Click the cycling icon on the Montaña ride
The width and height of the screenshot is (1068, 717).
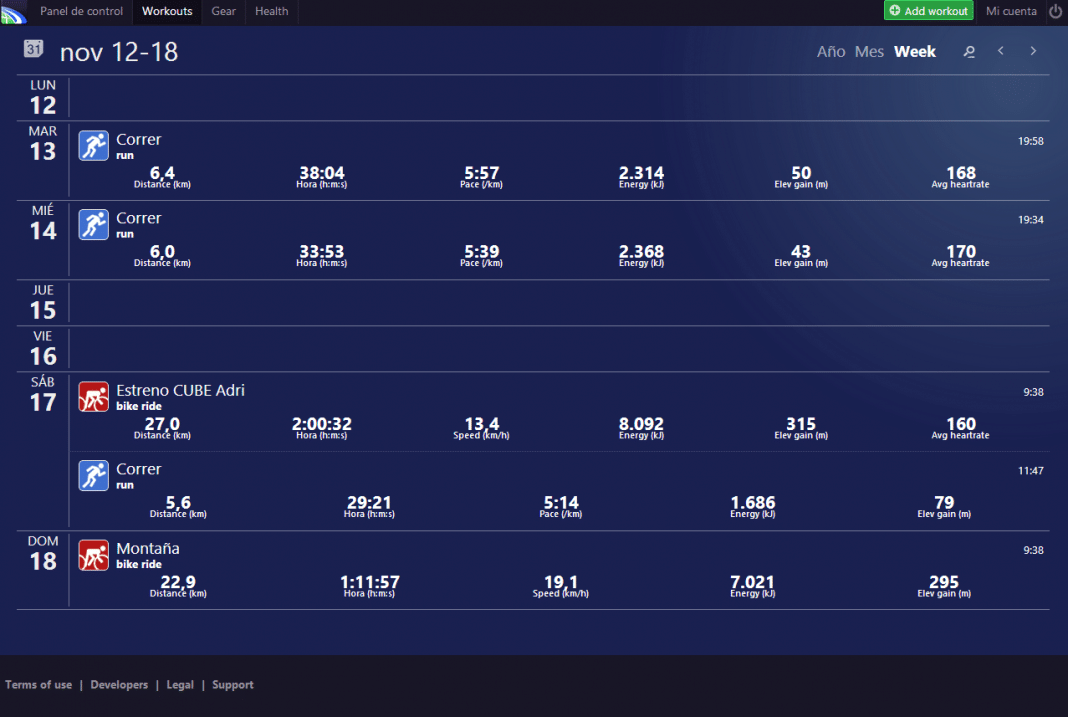[93, 554]
